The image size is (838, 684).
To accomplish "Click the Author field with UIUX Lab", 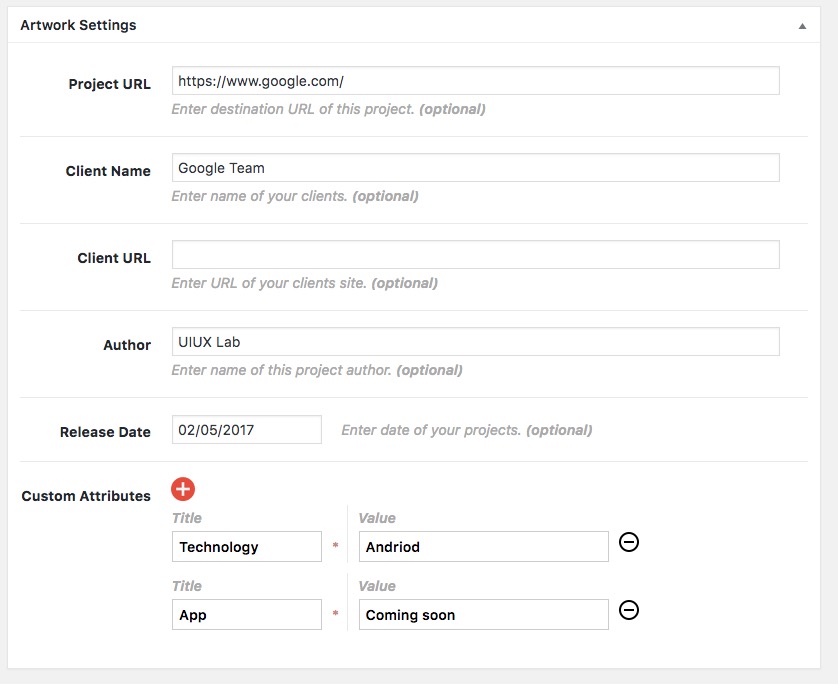I will [475, 342].
